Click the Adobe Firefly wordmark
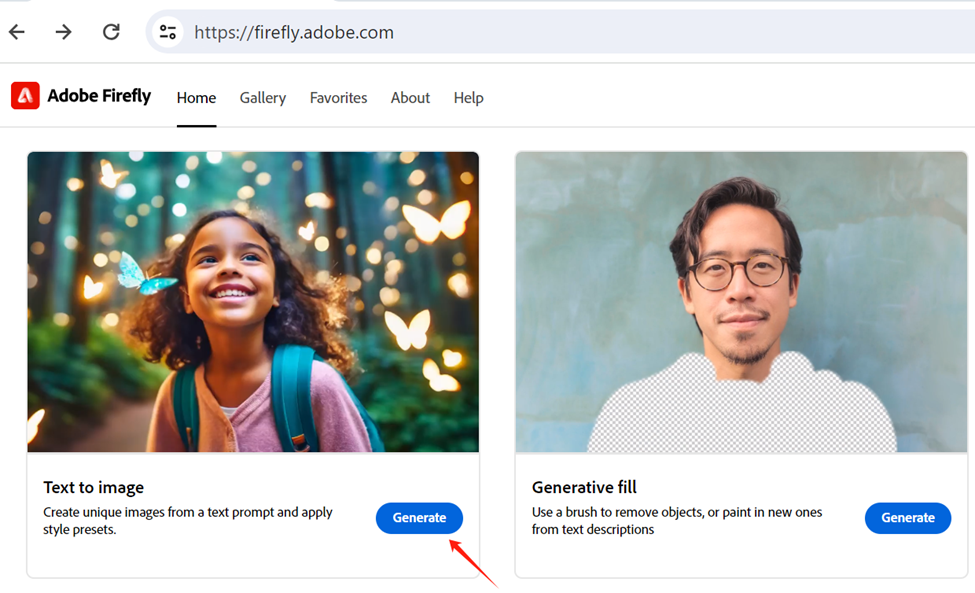Viewport: 975px width, 593px height. (97, 96)
